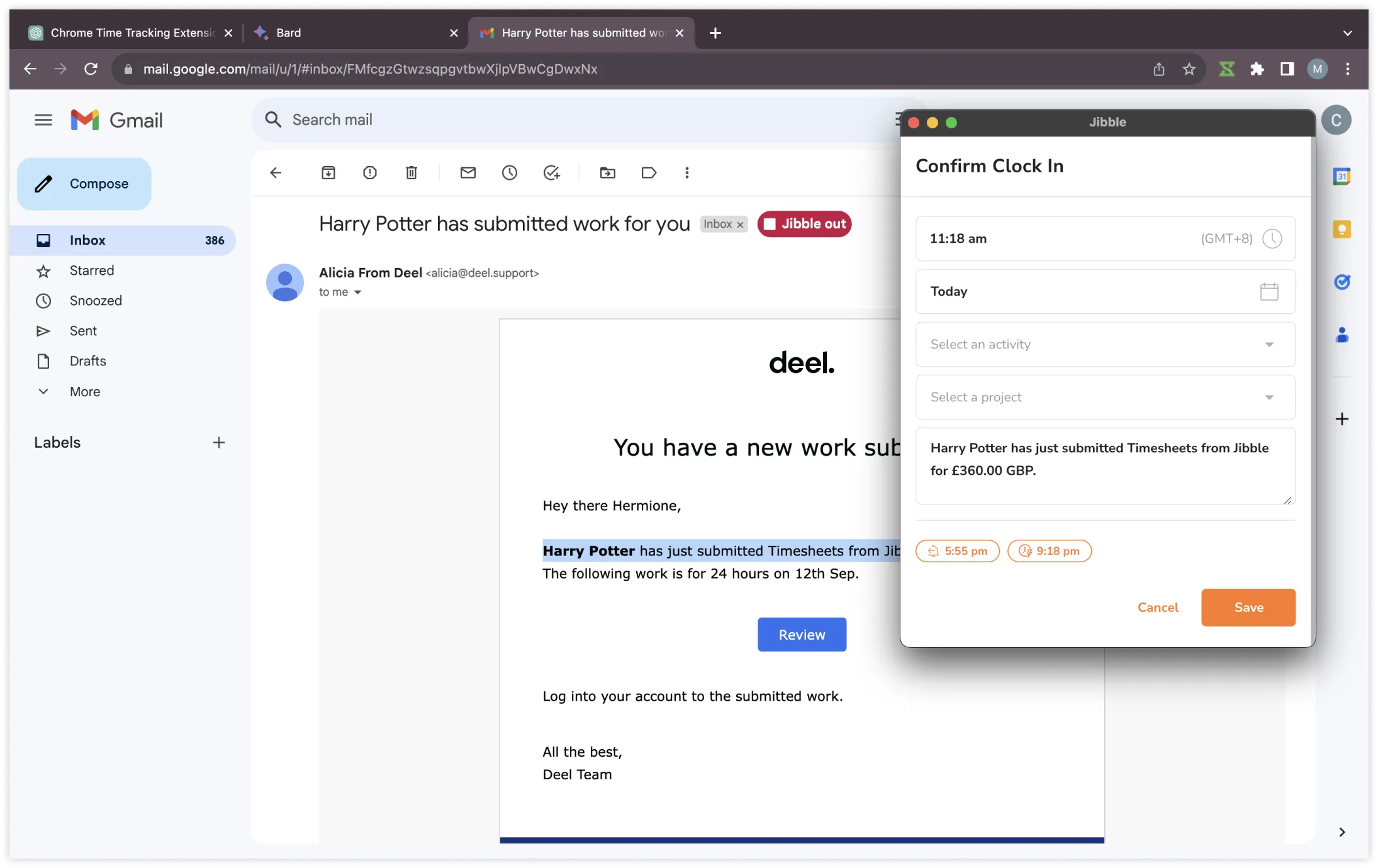Open Google Tasks in the side panel
The width and height of the screenshot is (1378, 868).
point(1342,282)
